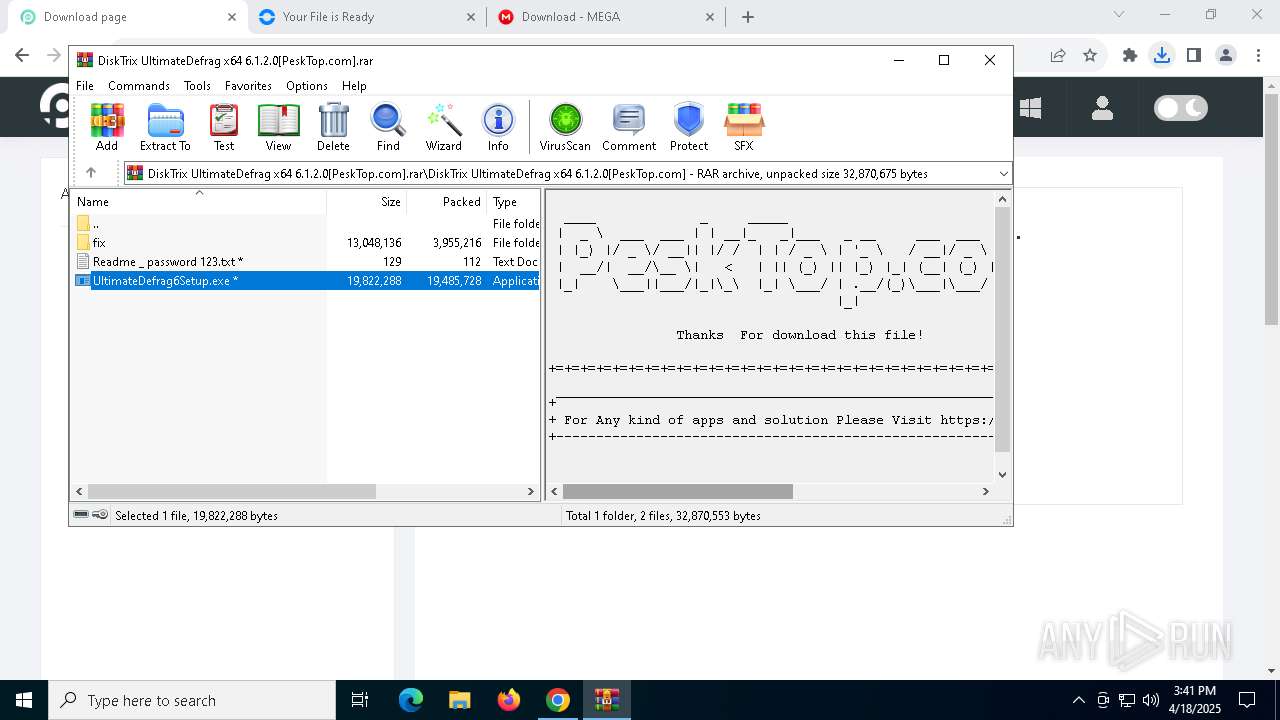Click the Chrome side panel icon
Viewport: 1280px width, 720px height.
click(x=1193, y=56)
